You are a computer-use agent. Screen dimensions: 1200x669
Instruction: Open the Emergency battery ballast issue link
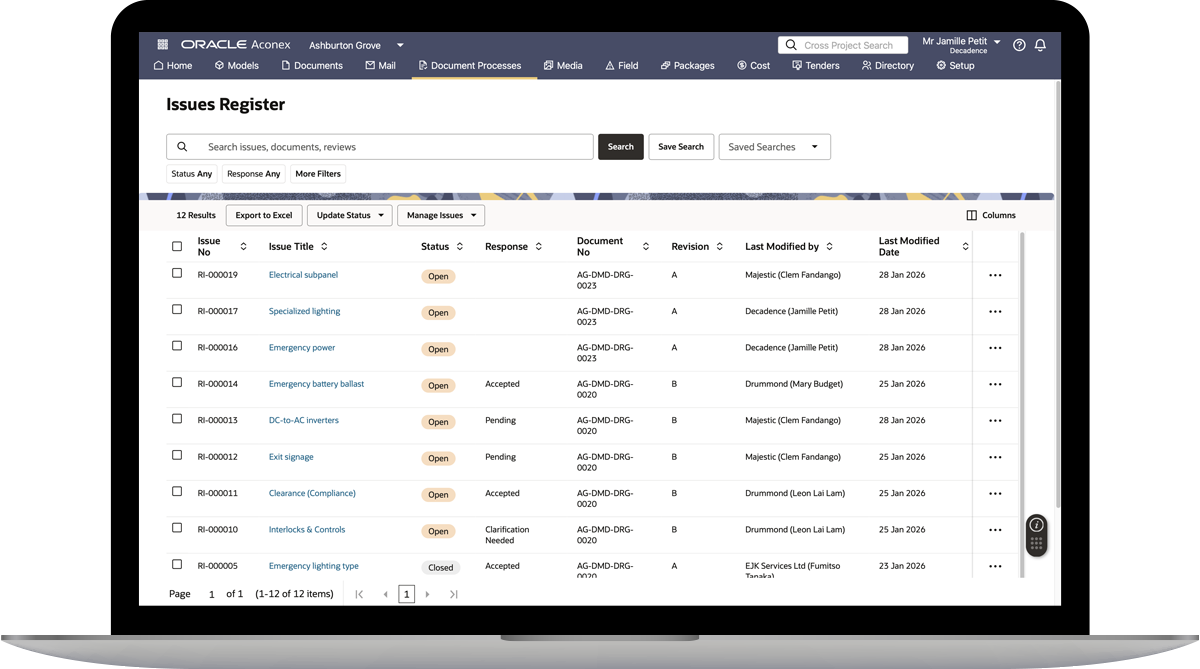click(x=316, y=384)
